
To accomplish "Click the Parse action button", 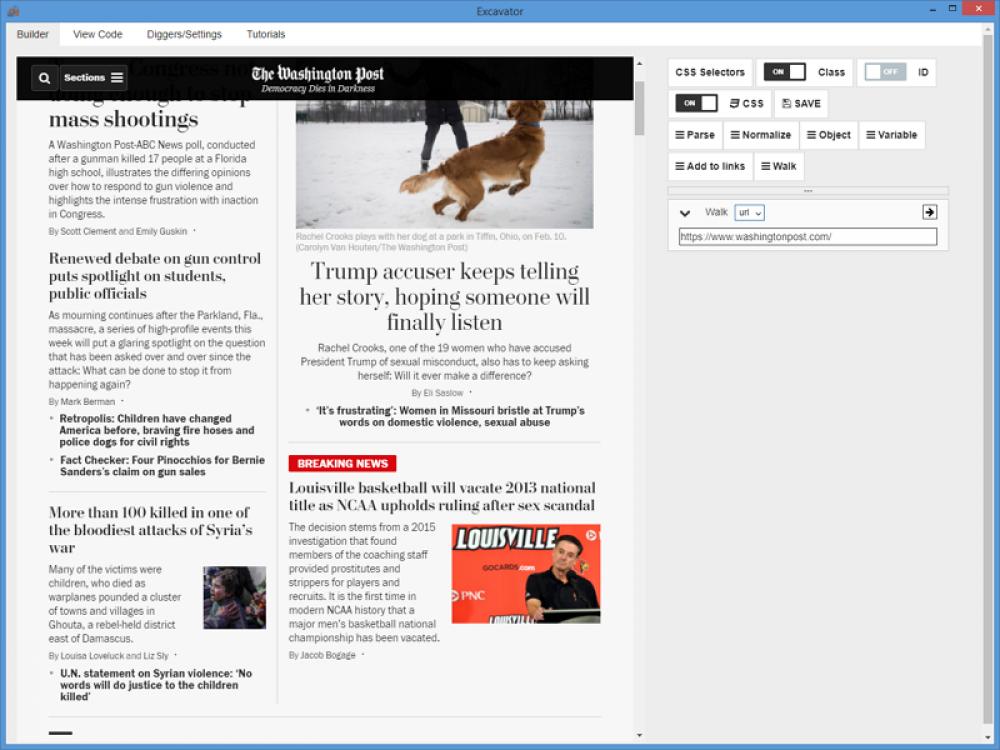I will [695, 135].
